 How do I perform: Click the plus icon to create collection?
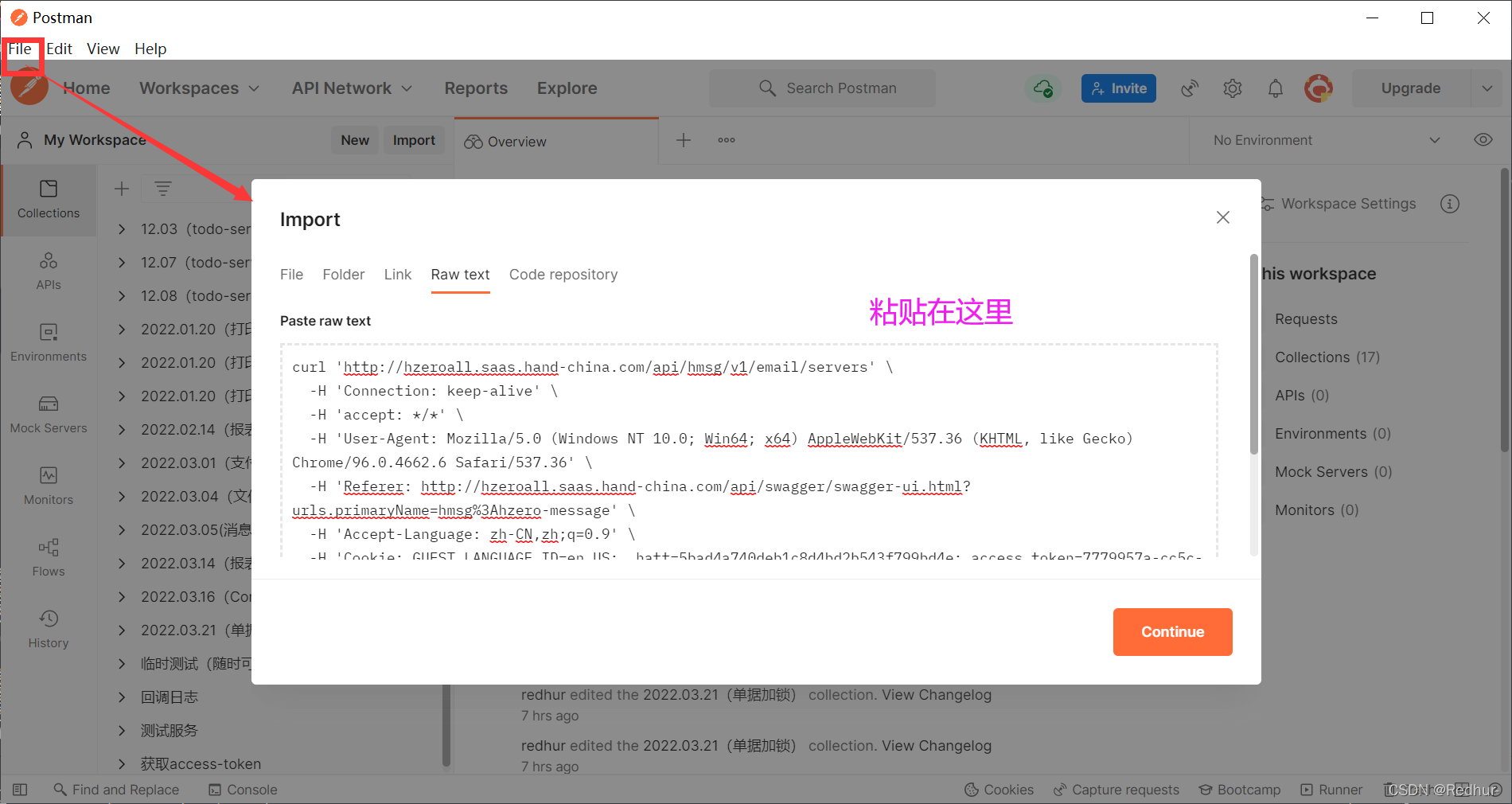click(122, 189)
